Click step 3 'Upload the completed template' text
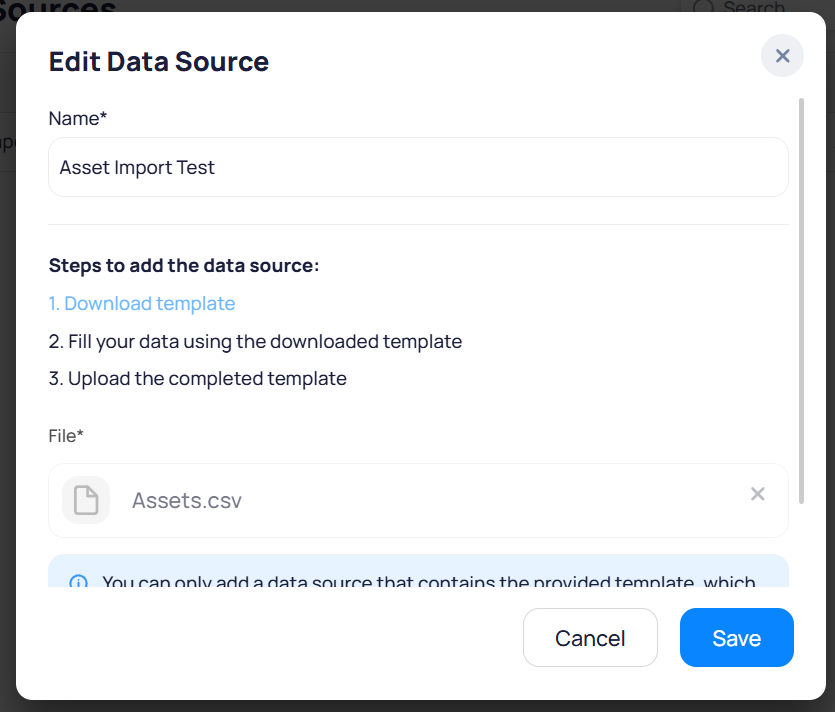 point(198,379)
